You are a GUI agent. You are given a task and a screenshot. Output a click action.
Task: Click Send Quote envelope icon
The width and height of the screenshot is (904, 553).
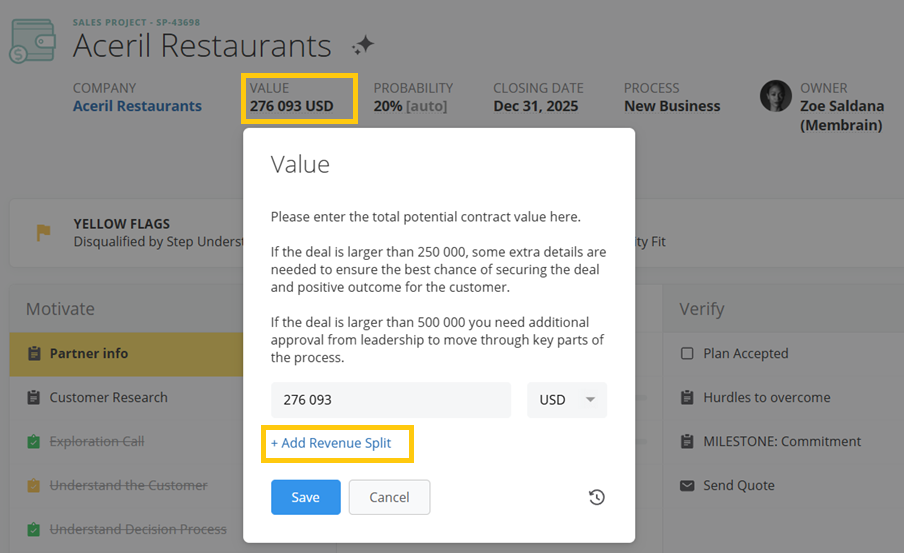click(687, 486)
